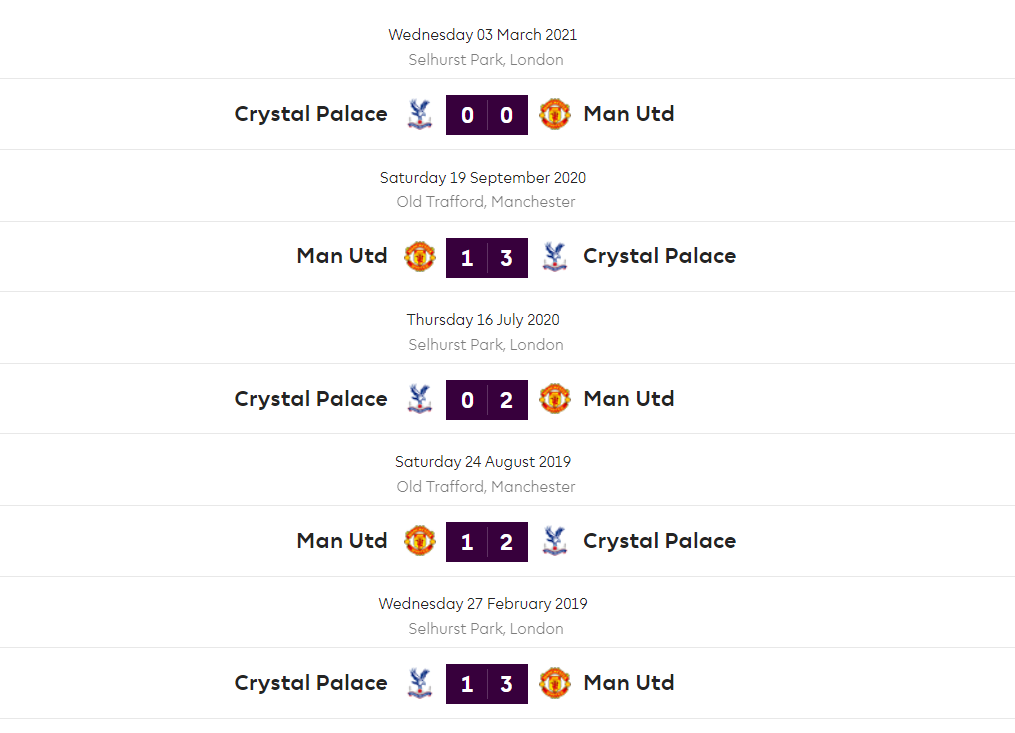Screen dimensions: 1015x733
Task: Open the 1-3 score from 27 February 2019
Action: 487,684
